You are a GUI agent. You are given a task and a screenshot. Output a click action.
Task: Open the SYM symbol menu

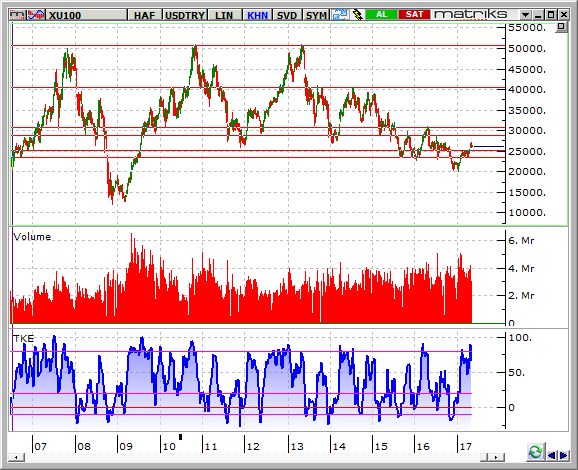pyautogui.click(x=316, y=15)
